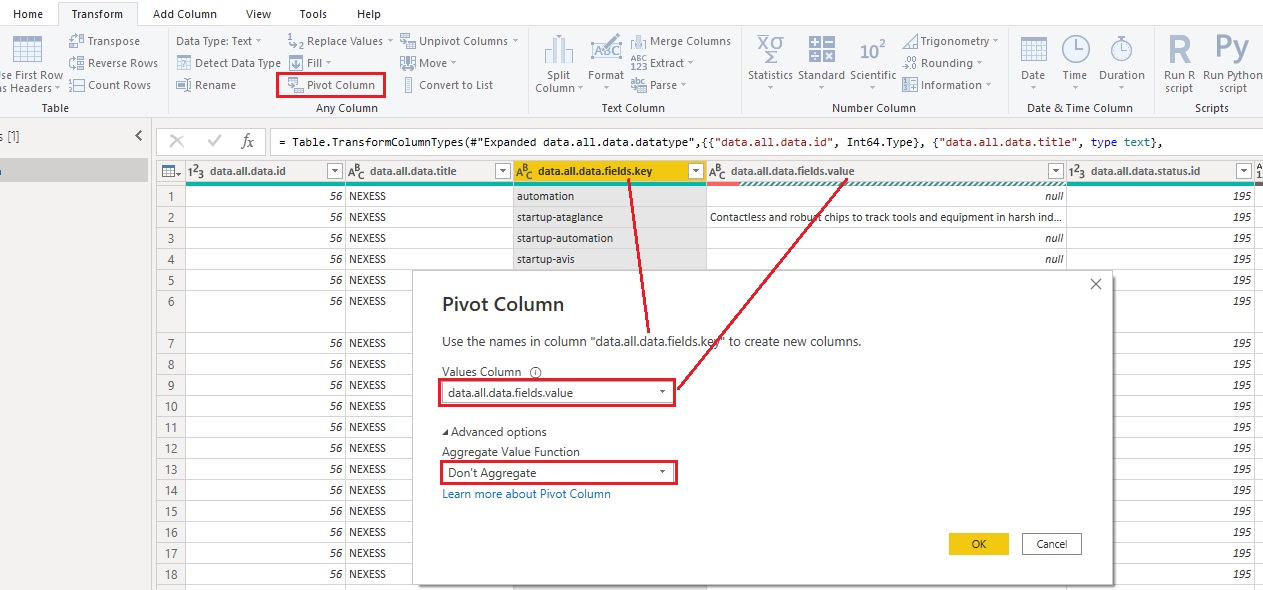Open Unpivot Columns dropdown
Screen dimensions: 1263x590
pos(460,41)
